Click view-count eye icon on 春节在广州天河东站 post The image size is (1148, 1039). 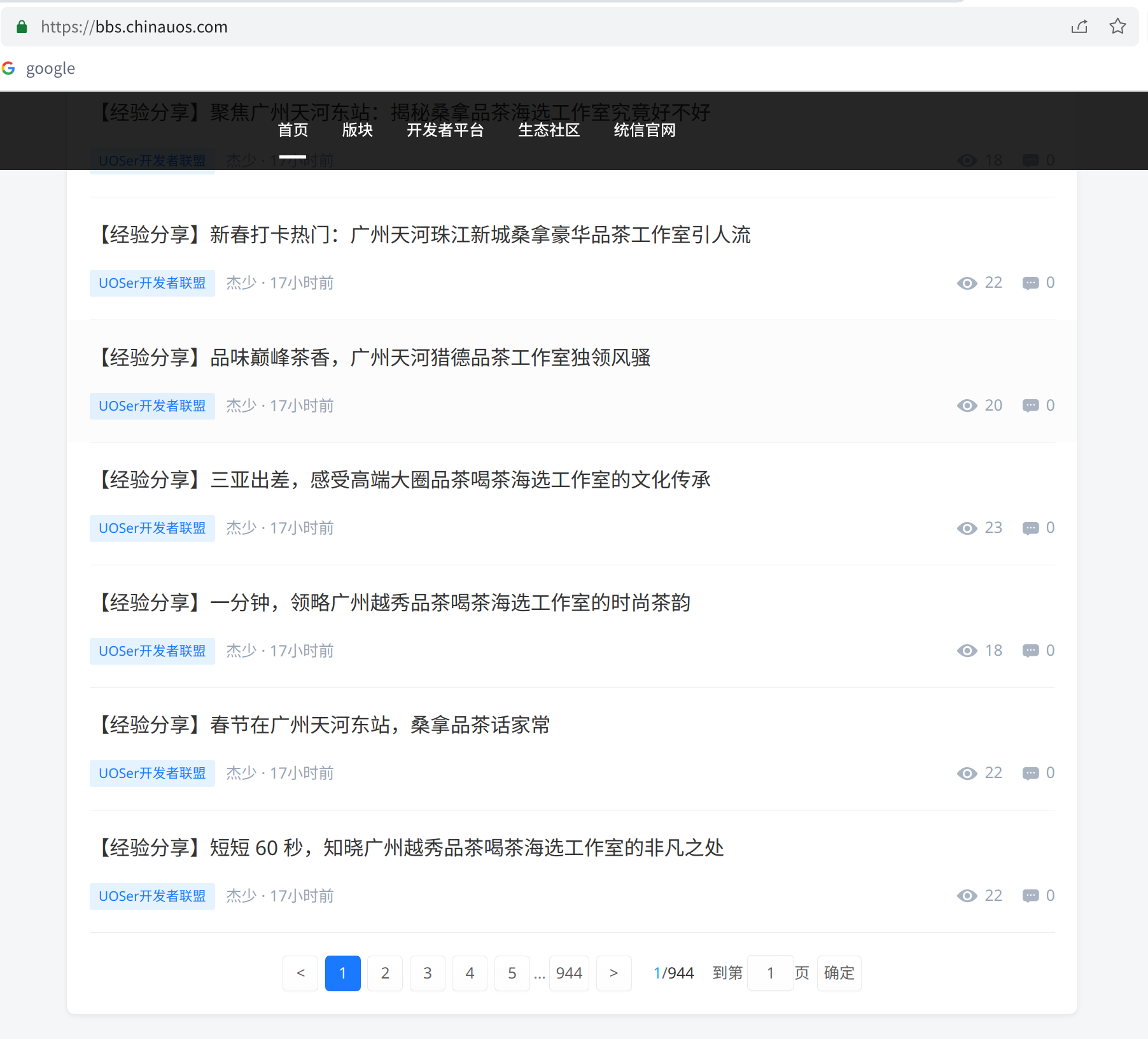coord(967,774)
